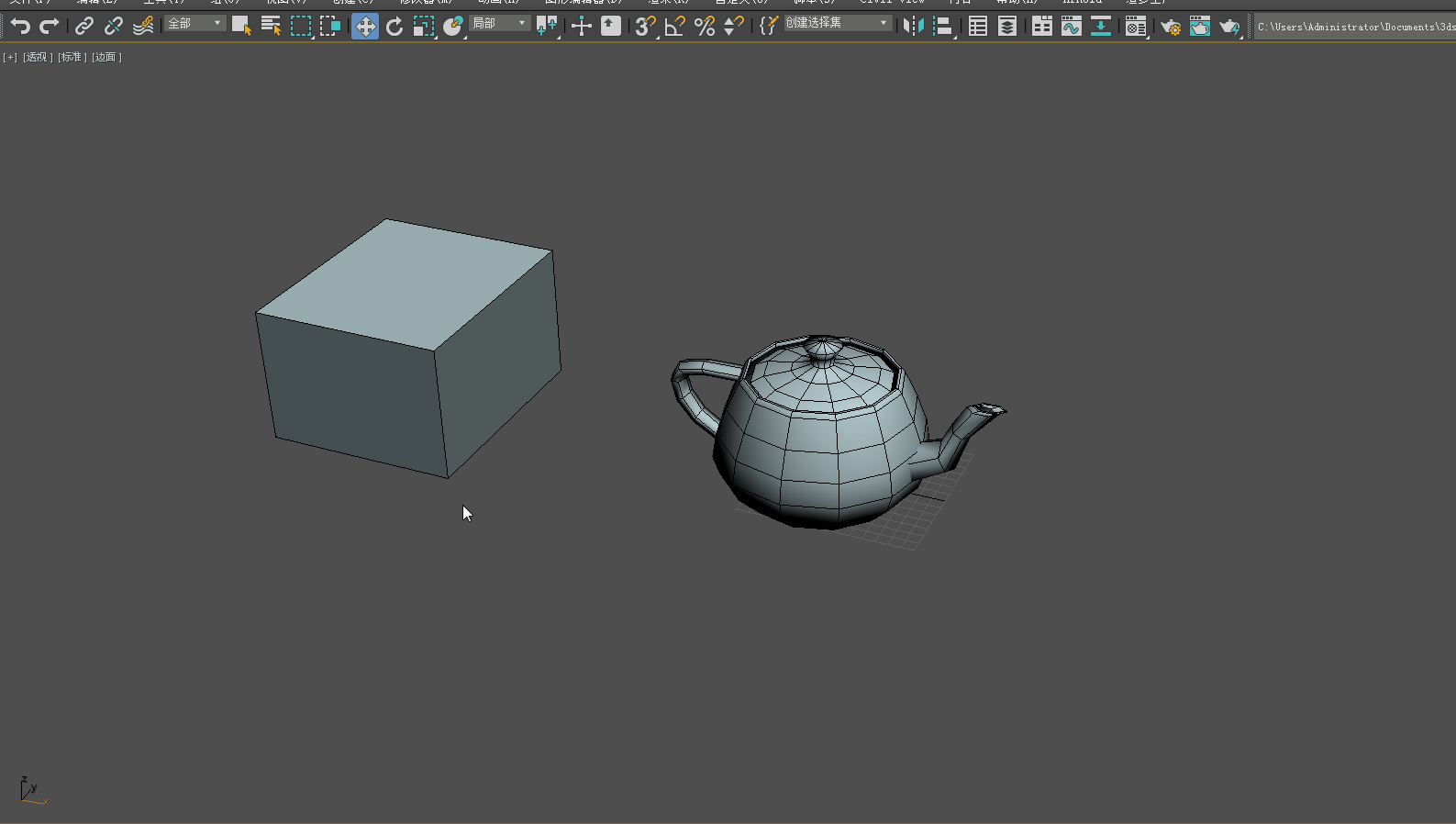Choose the Bind to Space Warp tool
This screenshot has height=824, width=1456.
pyautogui.click(x=143, y=27)
